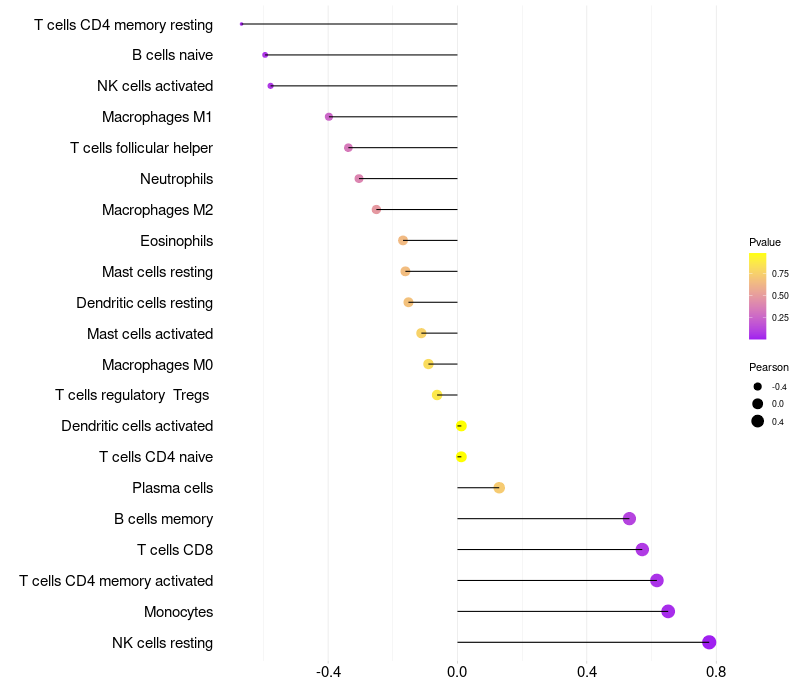The height and width of the screenshot is (700, 800).
Task: Click the -0.4 x-axis tick label
Action: [328, 671]
